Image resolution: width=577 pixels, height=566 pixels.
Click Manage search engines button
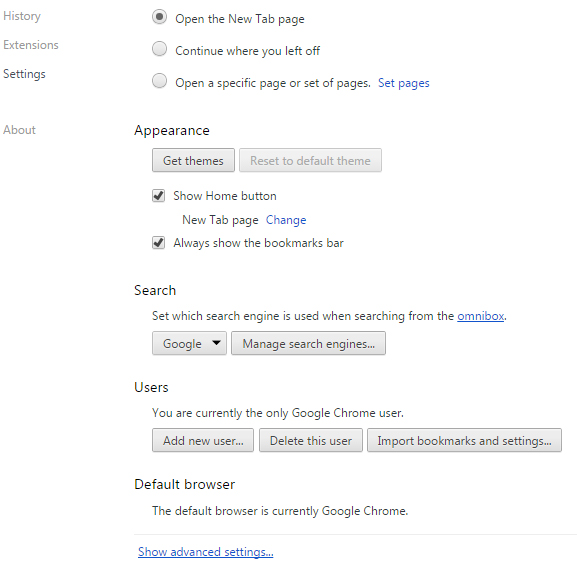pyautogui.click(x=308, y=343)
